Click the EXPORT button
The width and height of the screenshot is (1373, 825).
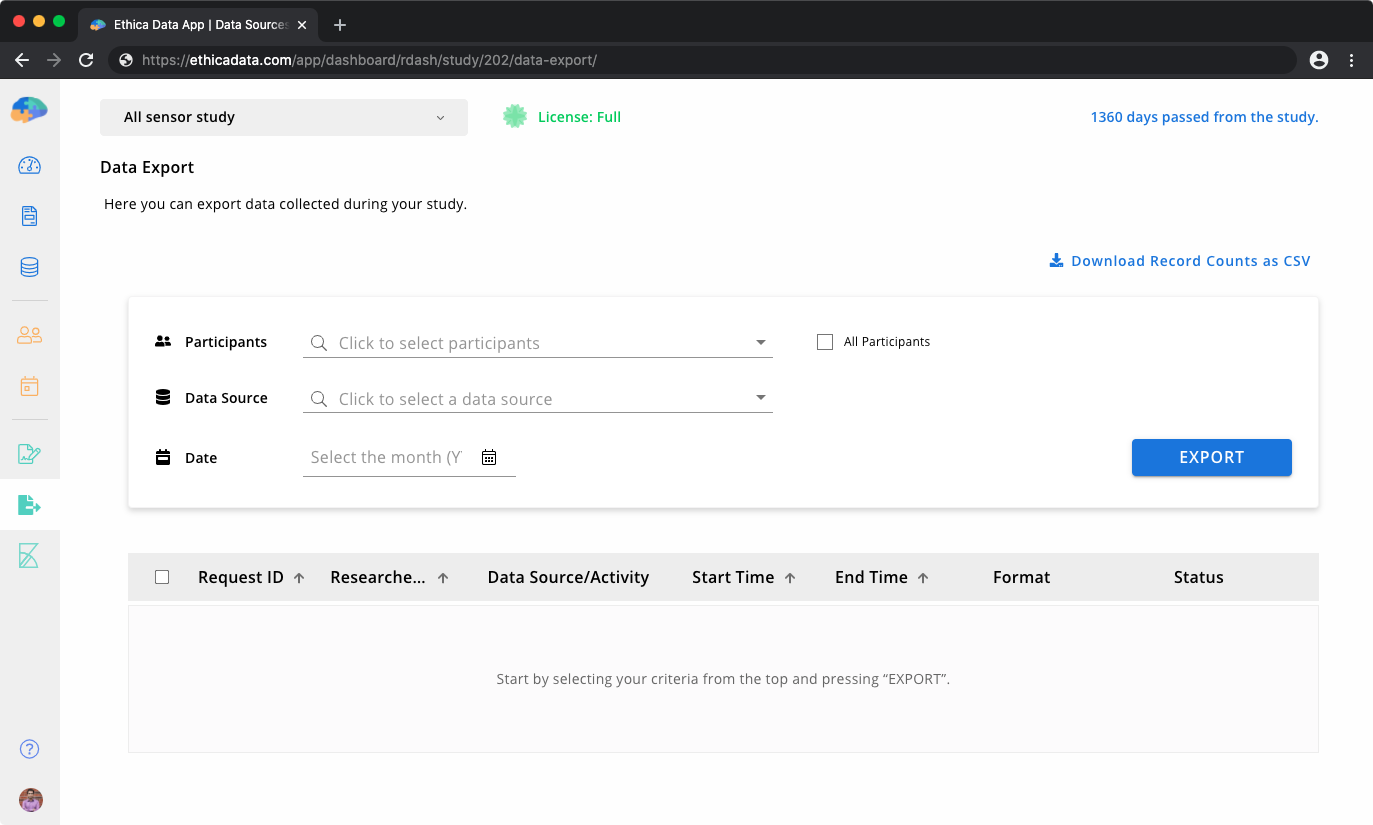click(x=1212, y=457)
